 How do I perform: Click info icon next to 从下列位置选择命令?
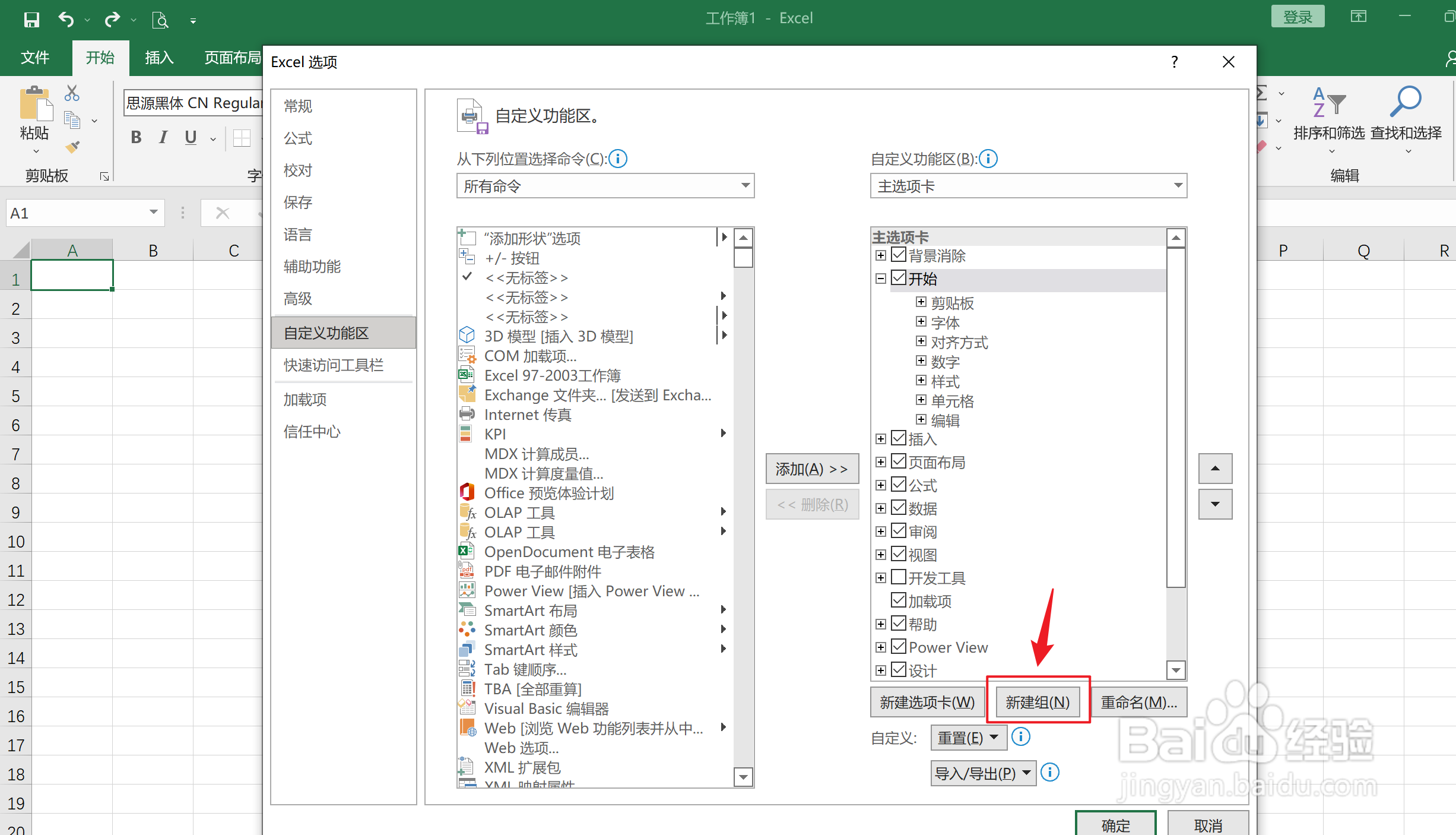coord(618,159)
